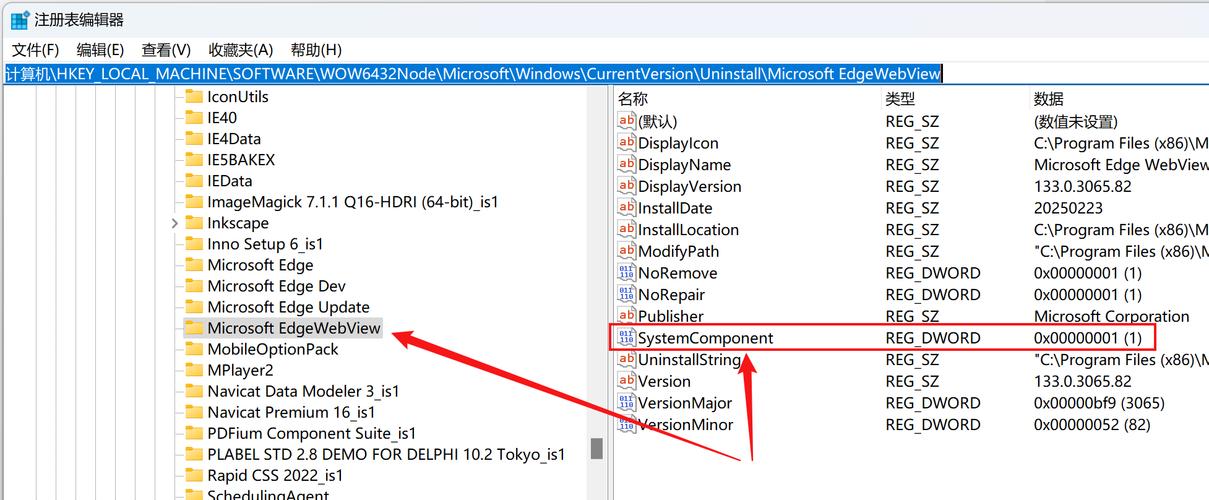
Task: Click the SystemComponent value name
Action: click(706, 338)
